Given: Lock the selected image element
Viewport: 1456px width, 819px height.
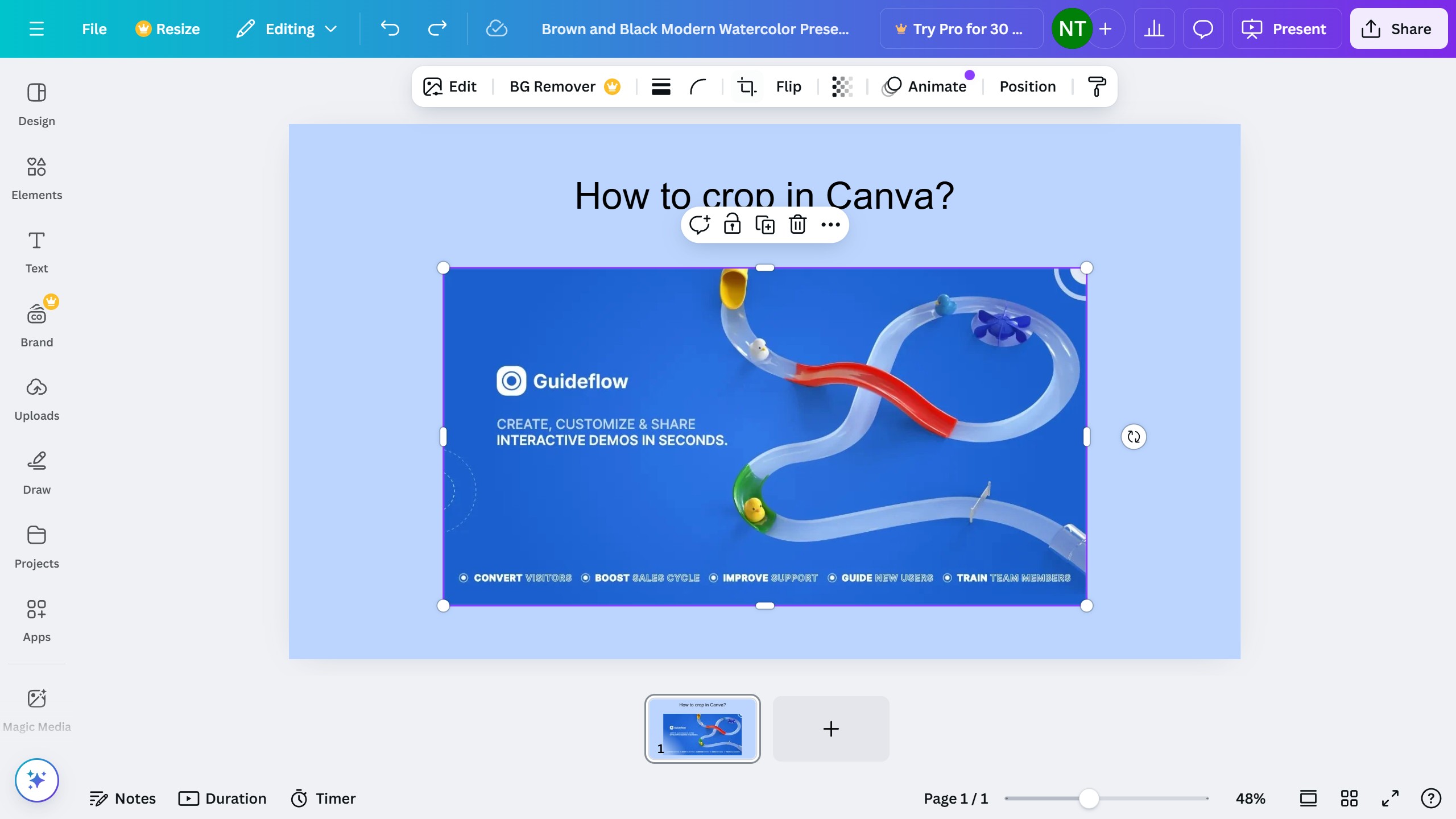Looking at the screenshot, I should pos(732,225).
